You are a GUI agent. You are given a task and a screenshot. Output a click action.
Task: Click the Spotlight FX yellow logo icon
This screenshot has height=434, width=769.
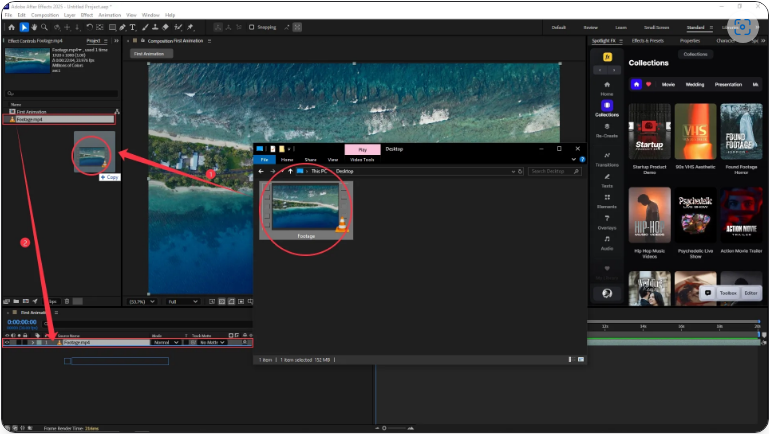click(607, 57)
